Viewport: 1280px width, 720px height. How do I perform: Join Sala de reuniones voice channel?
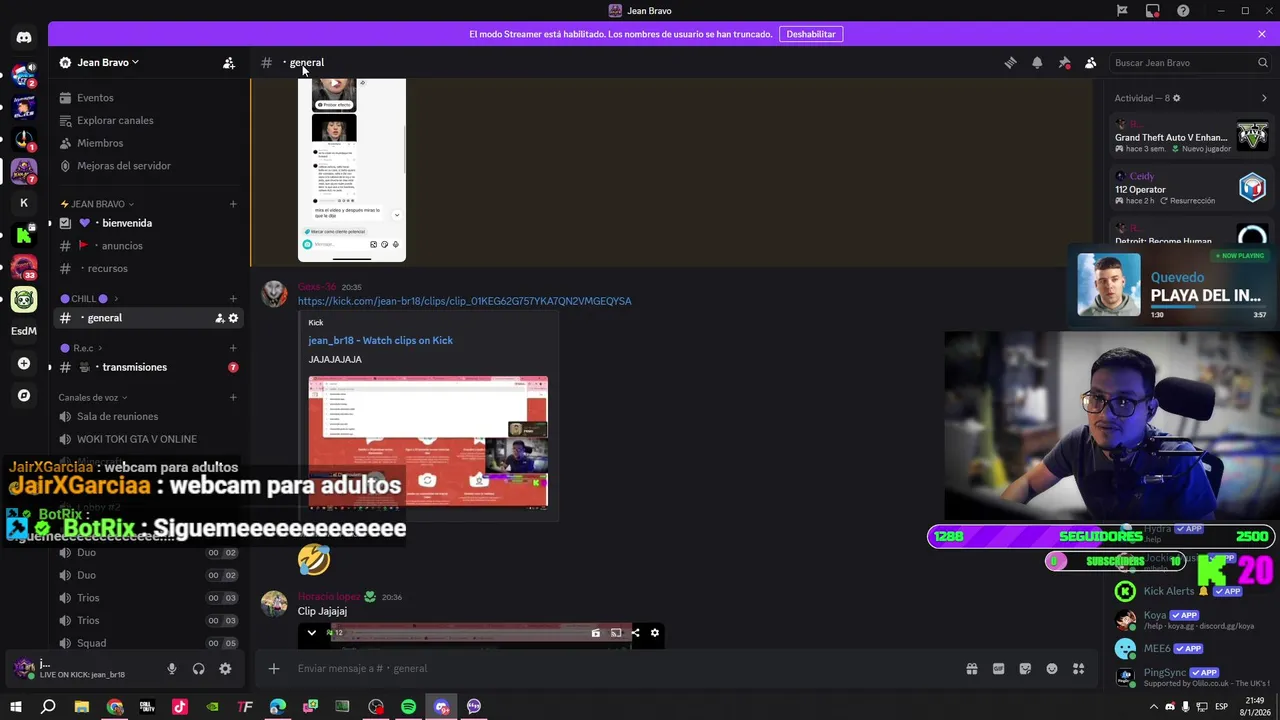pos(148,416)
